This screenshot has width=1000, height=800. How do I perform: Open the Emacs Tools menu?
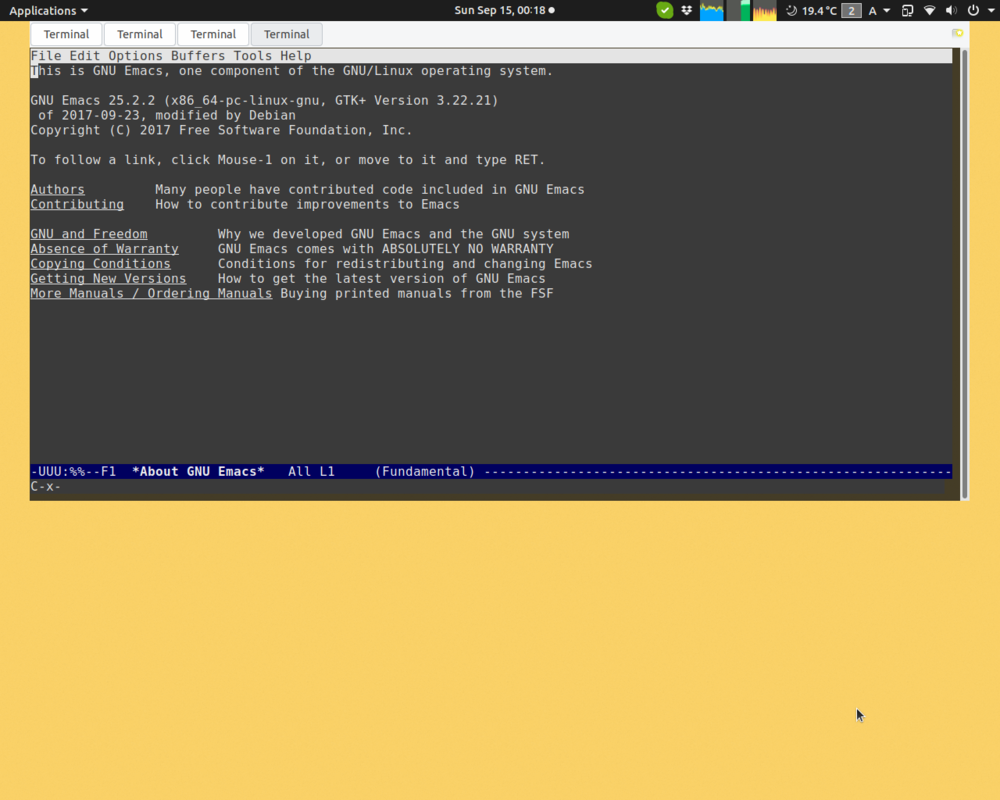pyautogui.click(x=253, y=56)
